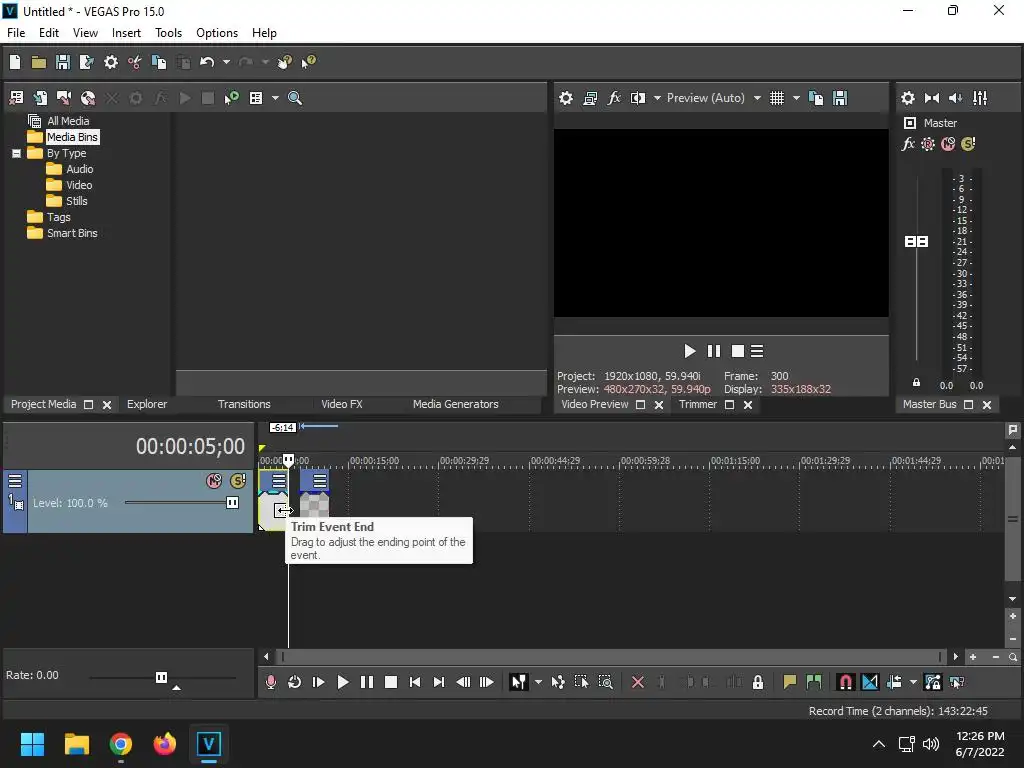The height and width of the screenshot is (768, 1024).
Task: Open Master Bus audio properties gear
Action: click(908, 98)
